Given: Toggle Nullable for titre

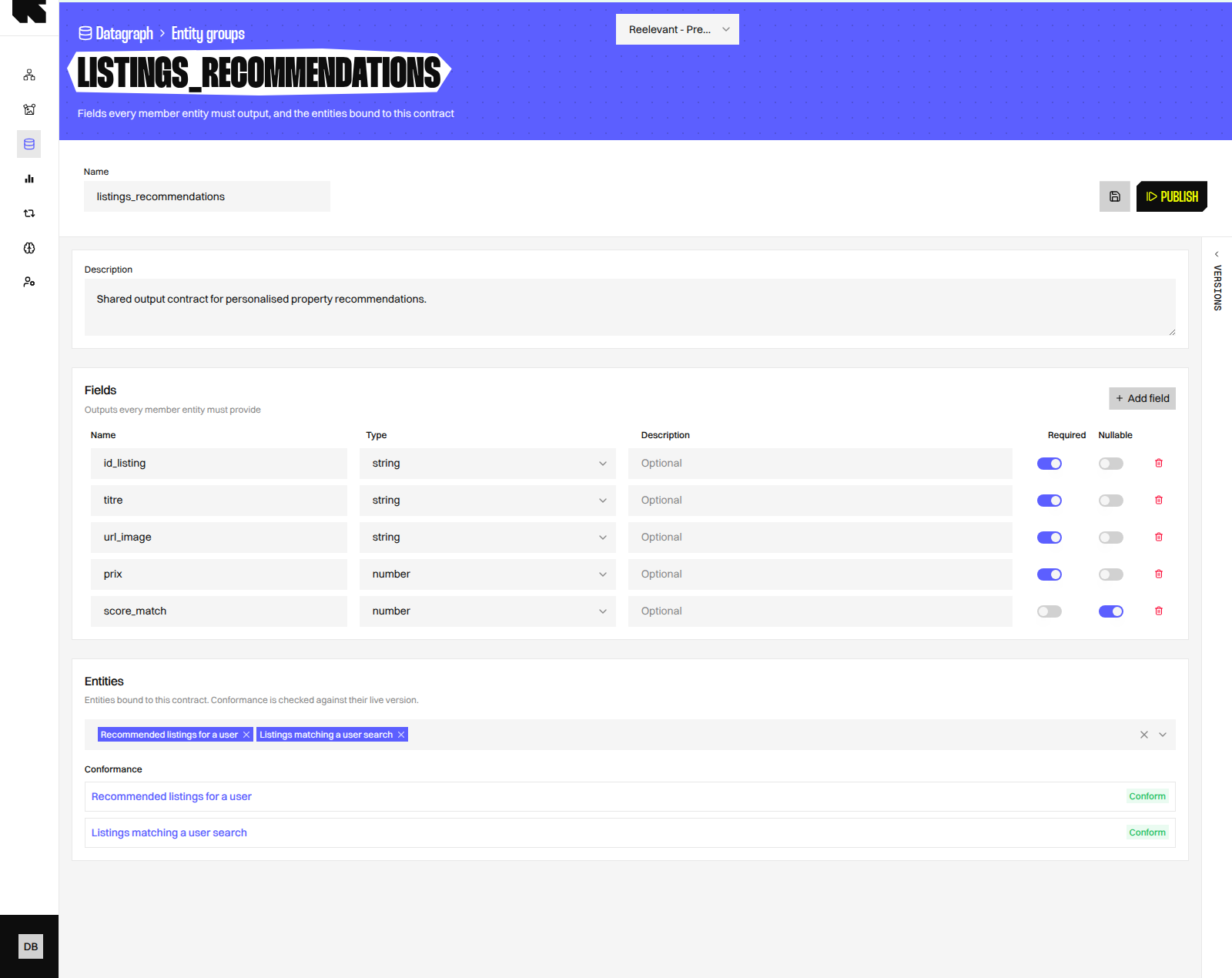Looking at the screenshot, I should pos(1111,501).
